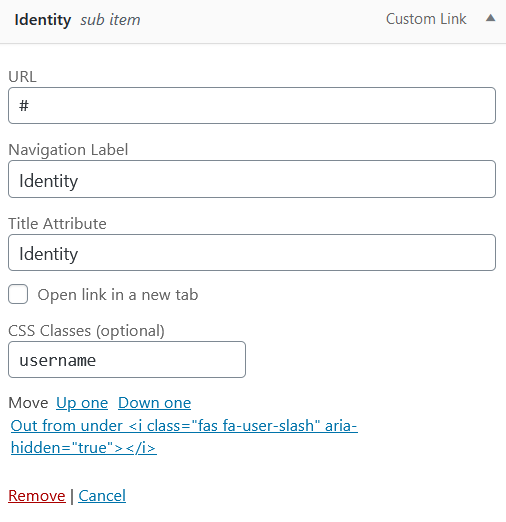This screenshot has width=506, height=522.
Task: Click the Move label before Up one
Action: tap(28, 403)
